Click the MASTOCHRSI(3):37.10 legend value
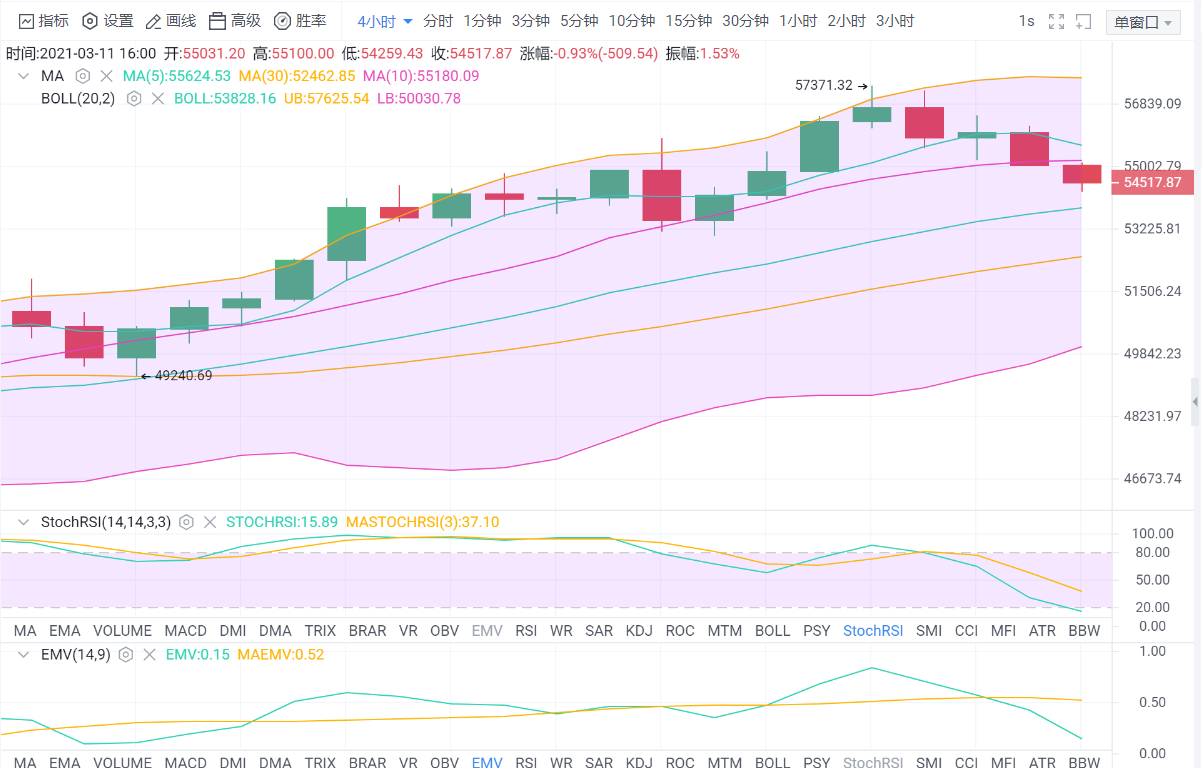1202x768 pixels. [x=422, y=522]
